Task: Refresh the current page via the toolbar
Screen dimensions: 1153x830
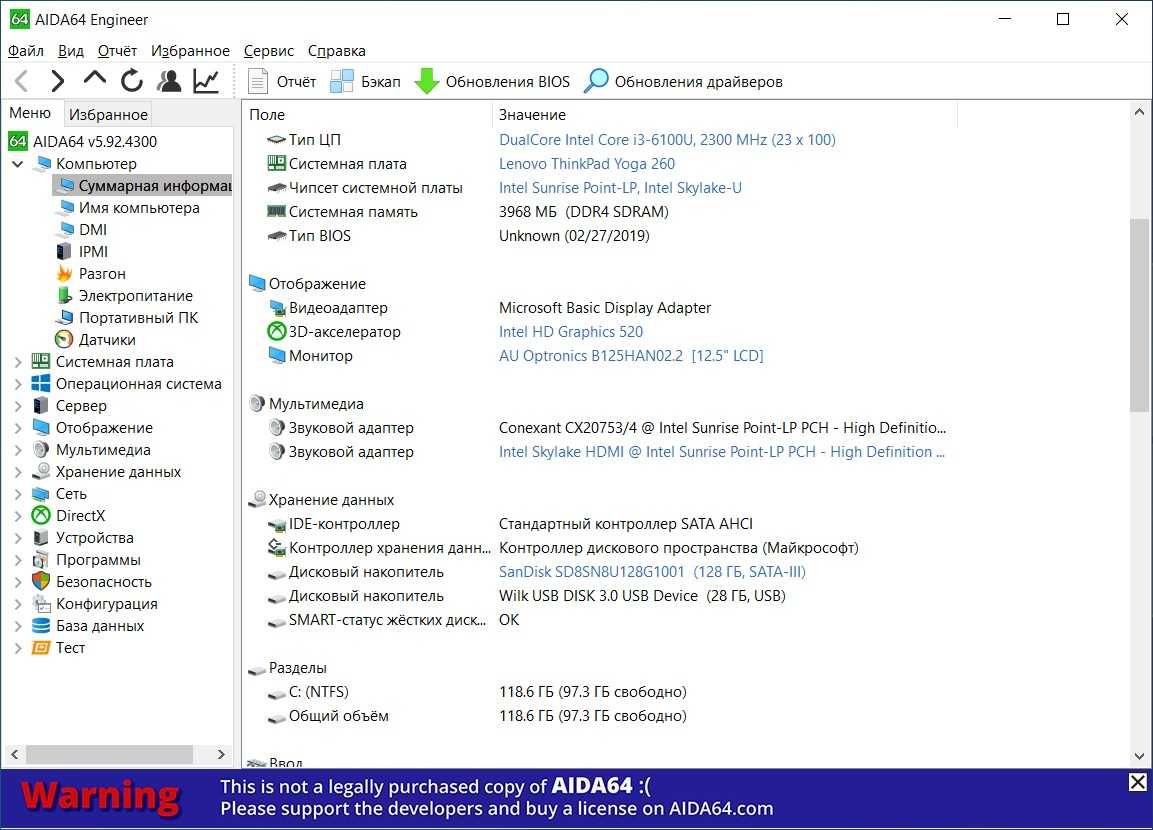Action: [132, 81]
